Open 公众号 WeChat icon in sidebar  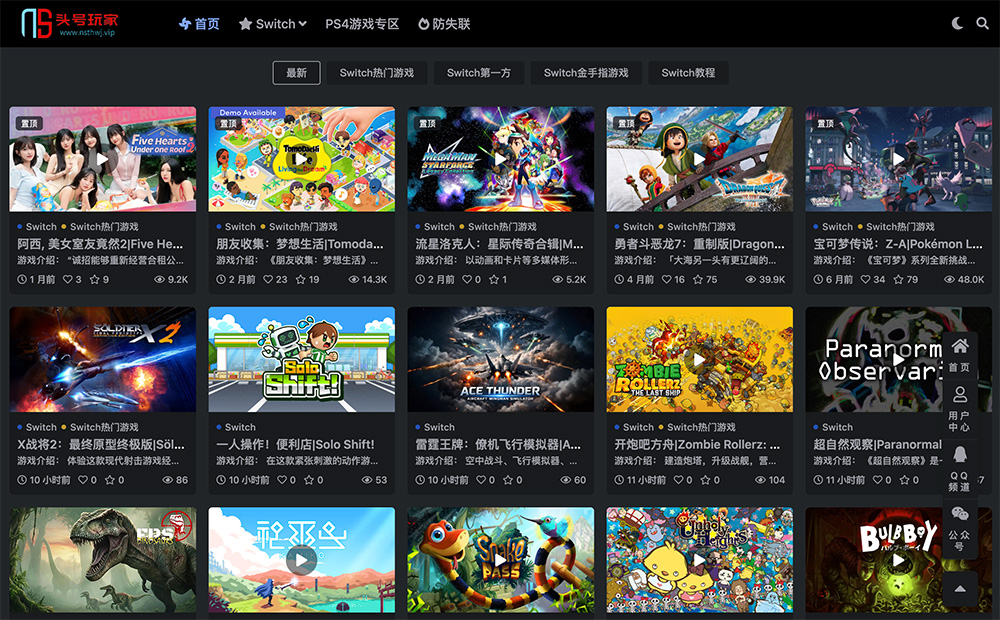point(960,528)
